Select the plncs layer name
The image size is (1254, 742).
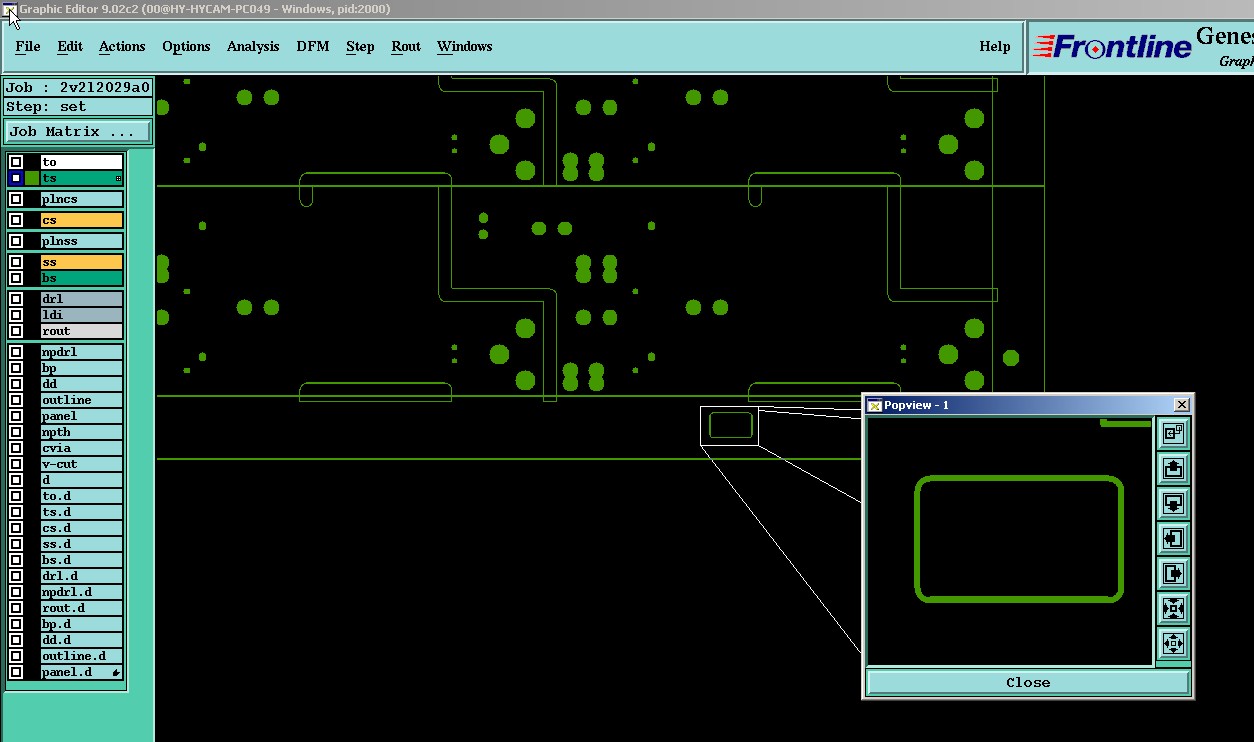[x=82, y=199]
